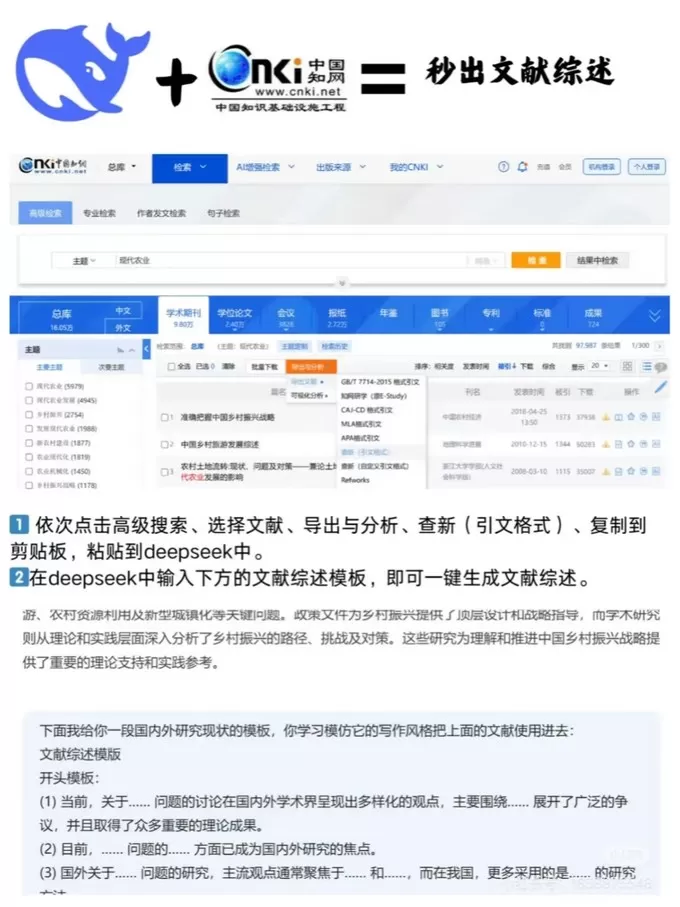680x907 pixels.
Task: Cite the 准确把握中国乡村振兴战略 article icon
Action: point(643,417)
